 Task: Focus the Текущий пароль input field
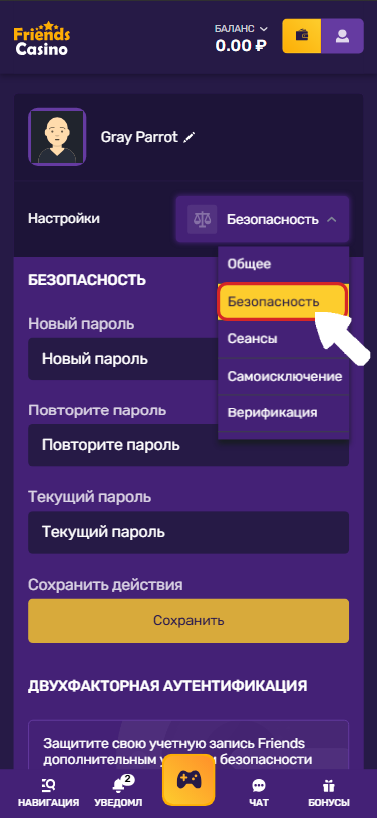[x=188, y=532]
